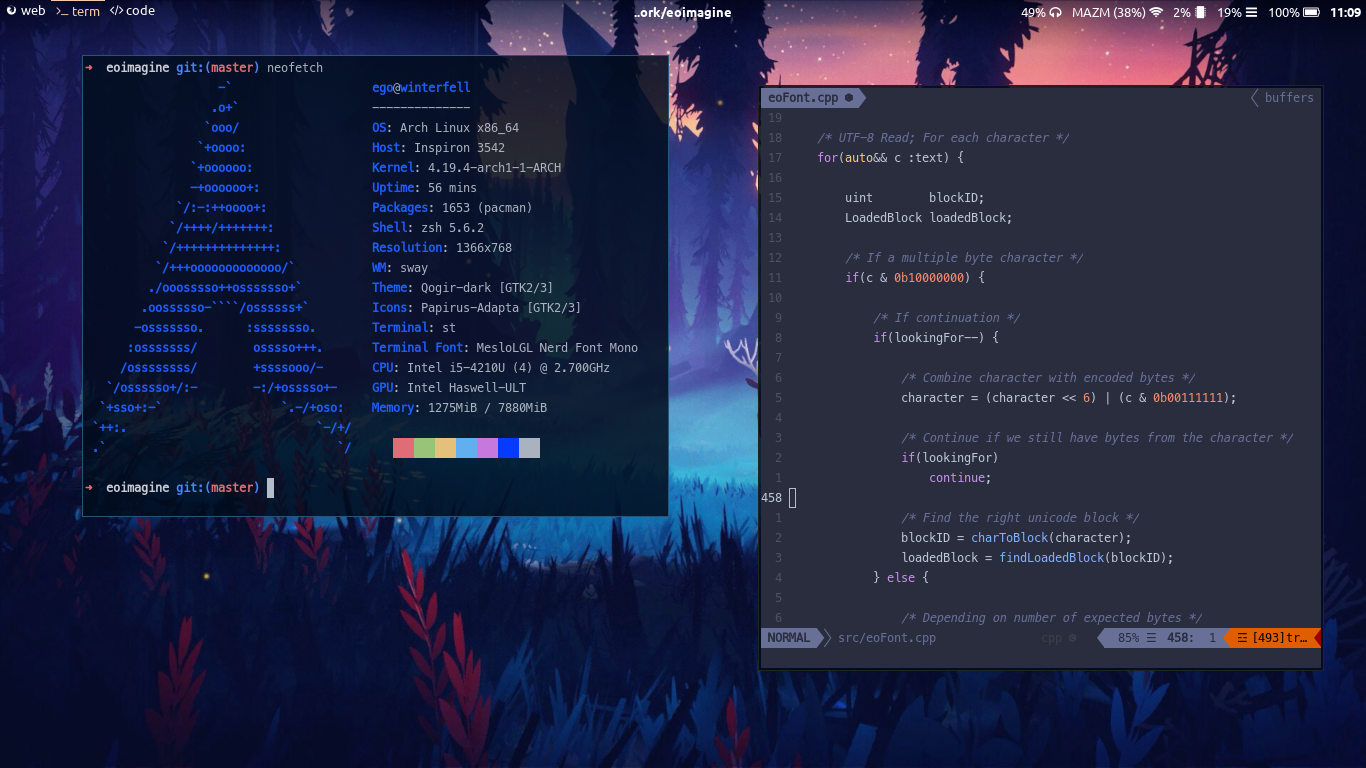The height and width of the screenshot is (768, 1366).
Task: Click the 11:09 clock in top bar
Action: pyautogui.click(x=1346, y=12)
